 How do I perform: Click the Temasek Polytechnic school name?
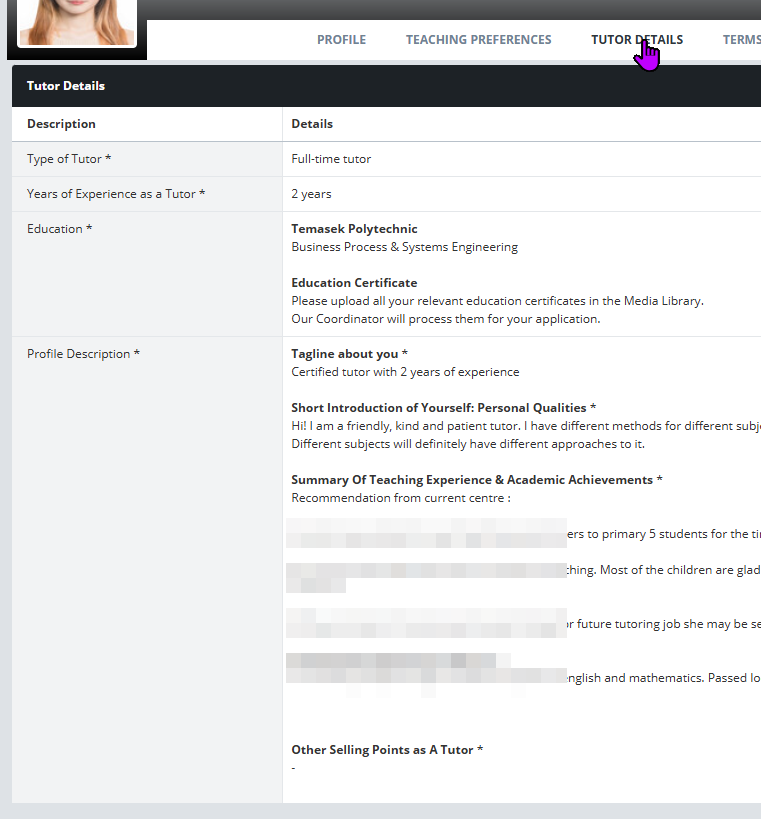coord(354,229)
